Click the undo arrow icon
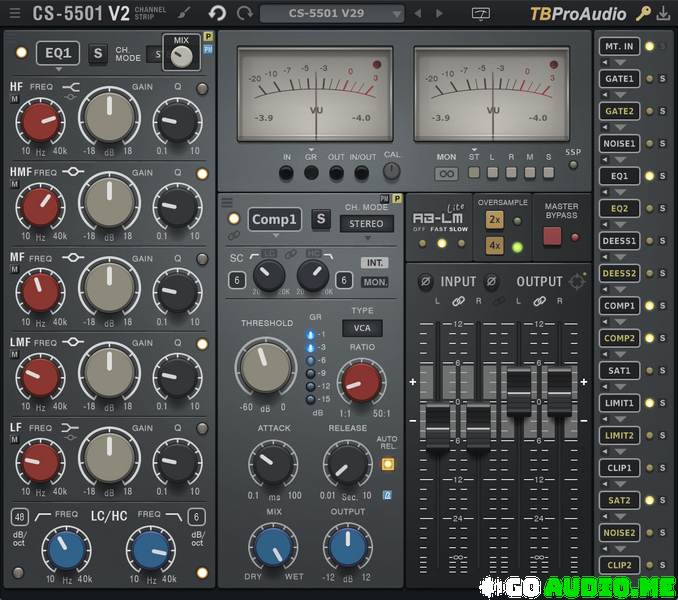678x600 pixels. [x=217, y=13]
